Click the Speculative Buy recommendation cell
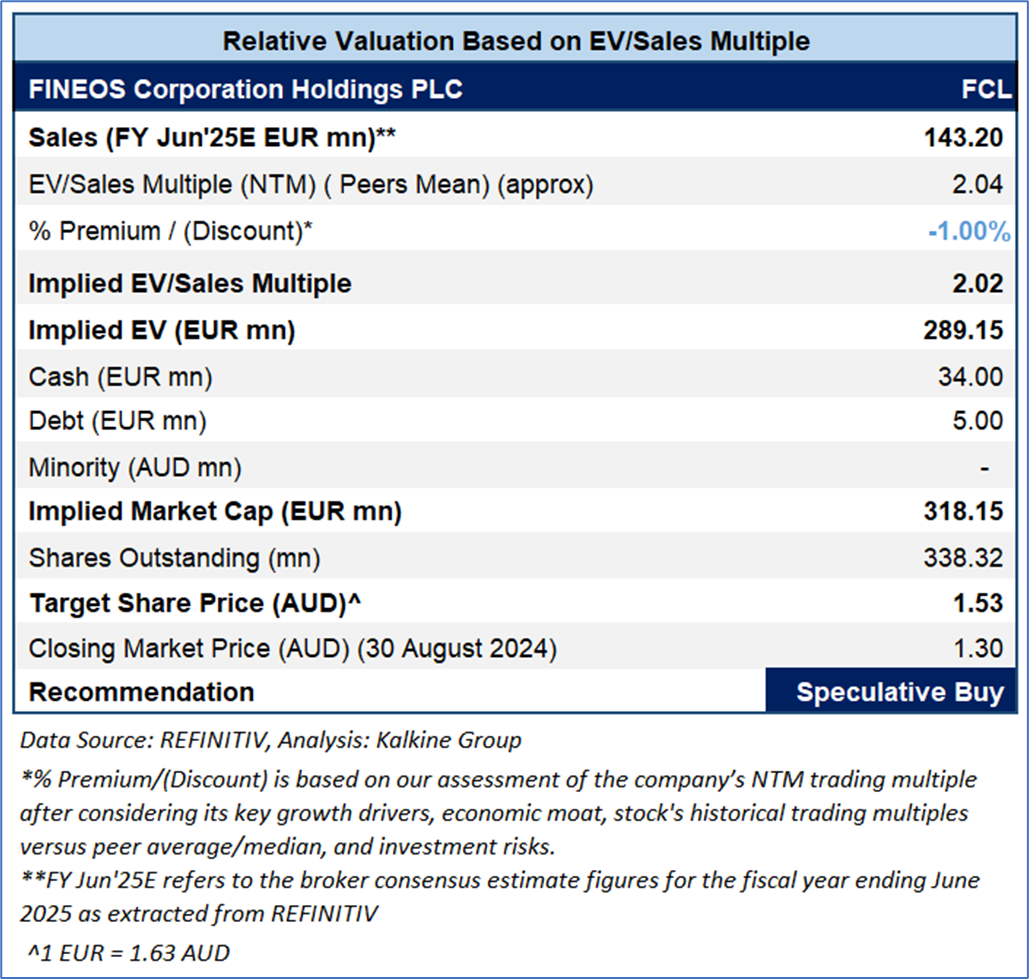The image size is (1029, 979). (899, 692)
